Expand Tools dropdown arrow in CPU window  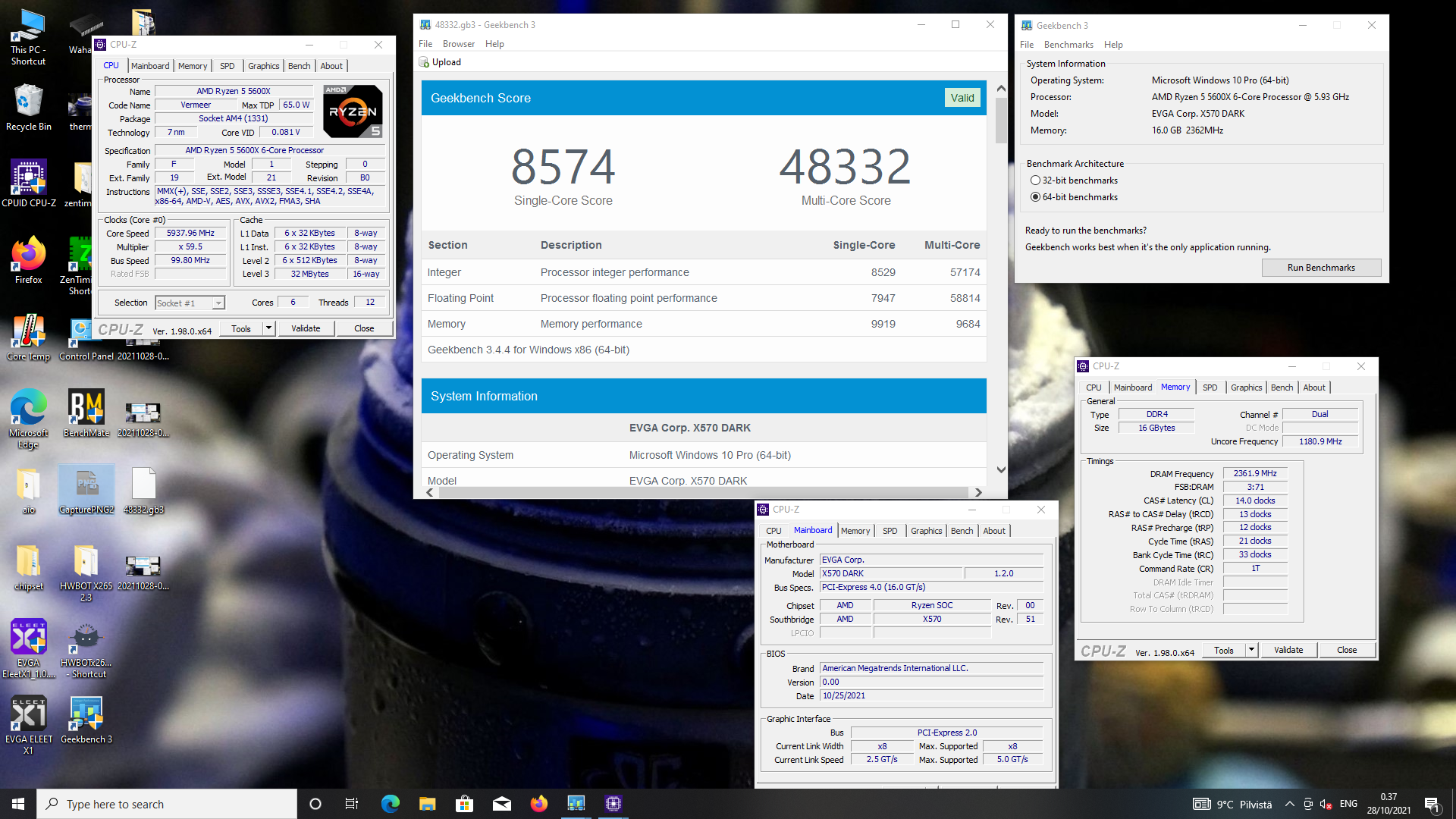268,328
